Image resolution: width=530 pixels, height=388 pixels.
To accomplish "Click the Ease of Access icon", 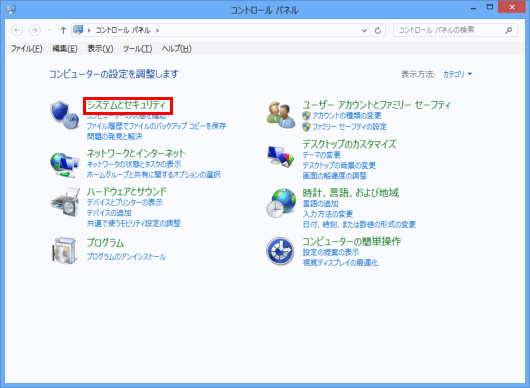I will coord(280,251).
